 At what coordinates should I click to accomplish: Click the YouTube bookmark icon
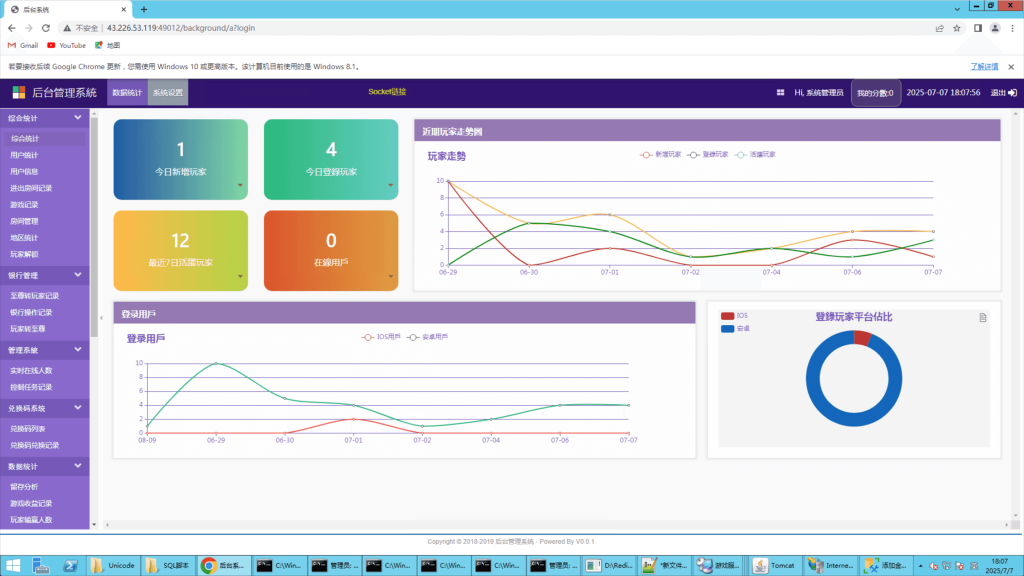(x=51, y=45)
